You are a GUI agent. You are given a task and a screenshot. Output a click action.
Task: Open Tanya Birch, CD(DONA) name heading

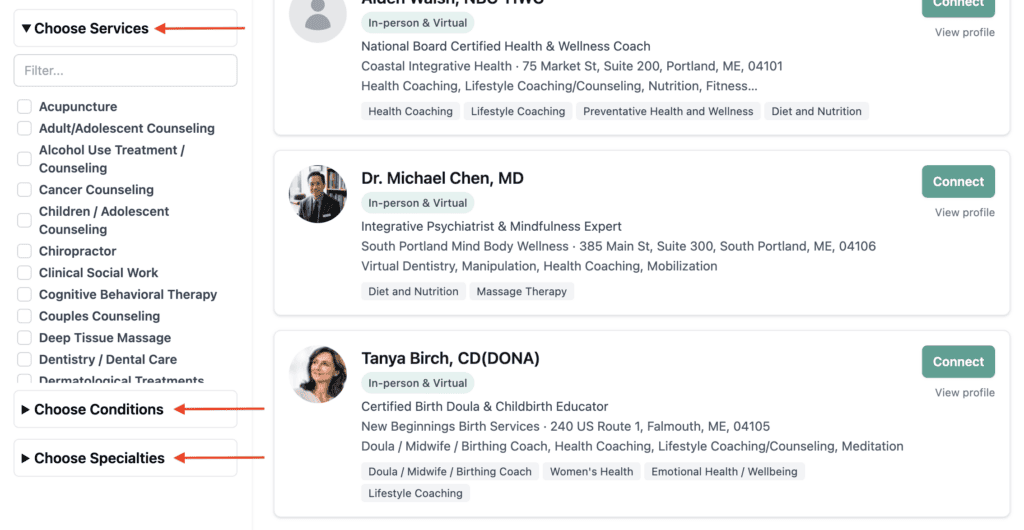451,358
